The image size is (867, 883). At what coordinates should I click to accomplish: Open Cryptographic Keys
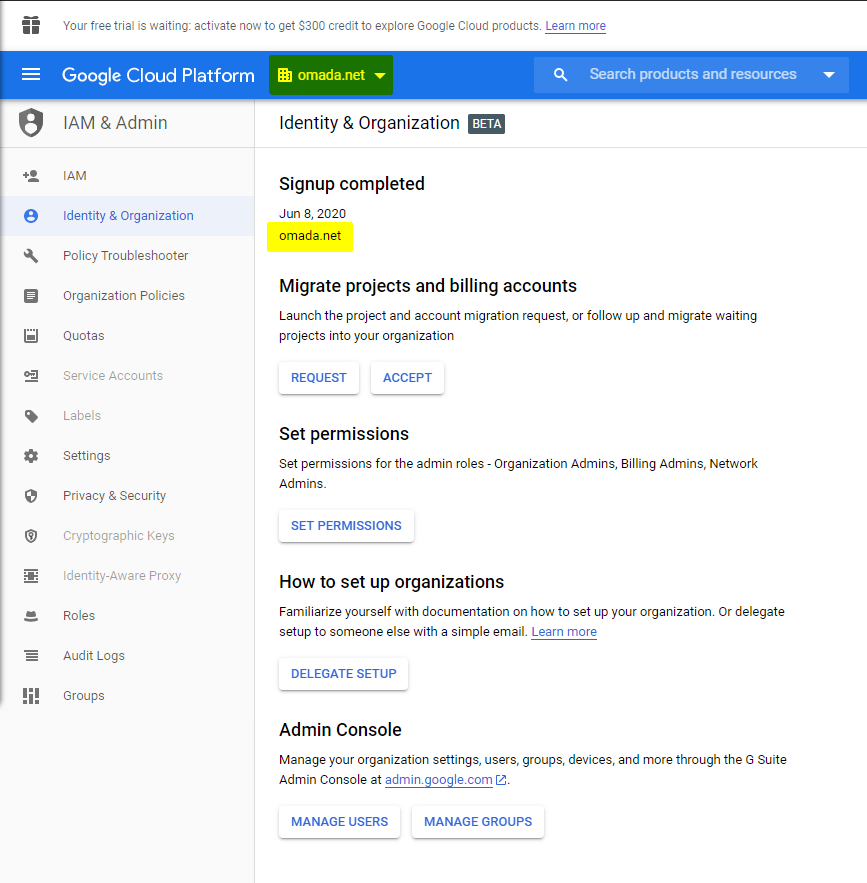click(127, 536)
